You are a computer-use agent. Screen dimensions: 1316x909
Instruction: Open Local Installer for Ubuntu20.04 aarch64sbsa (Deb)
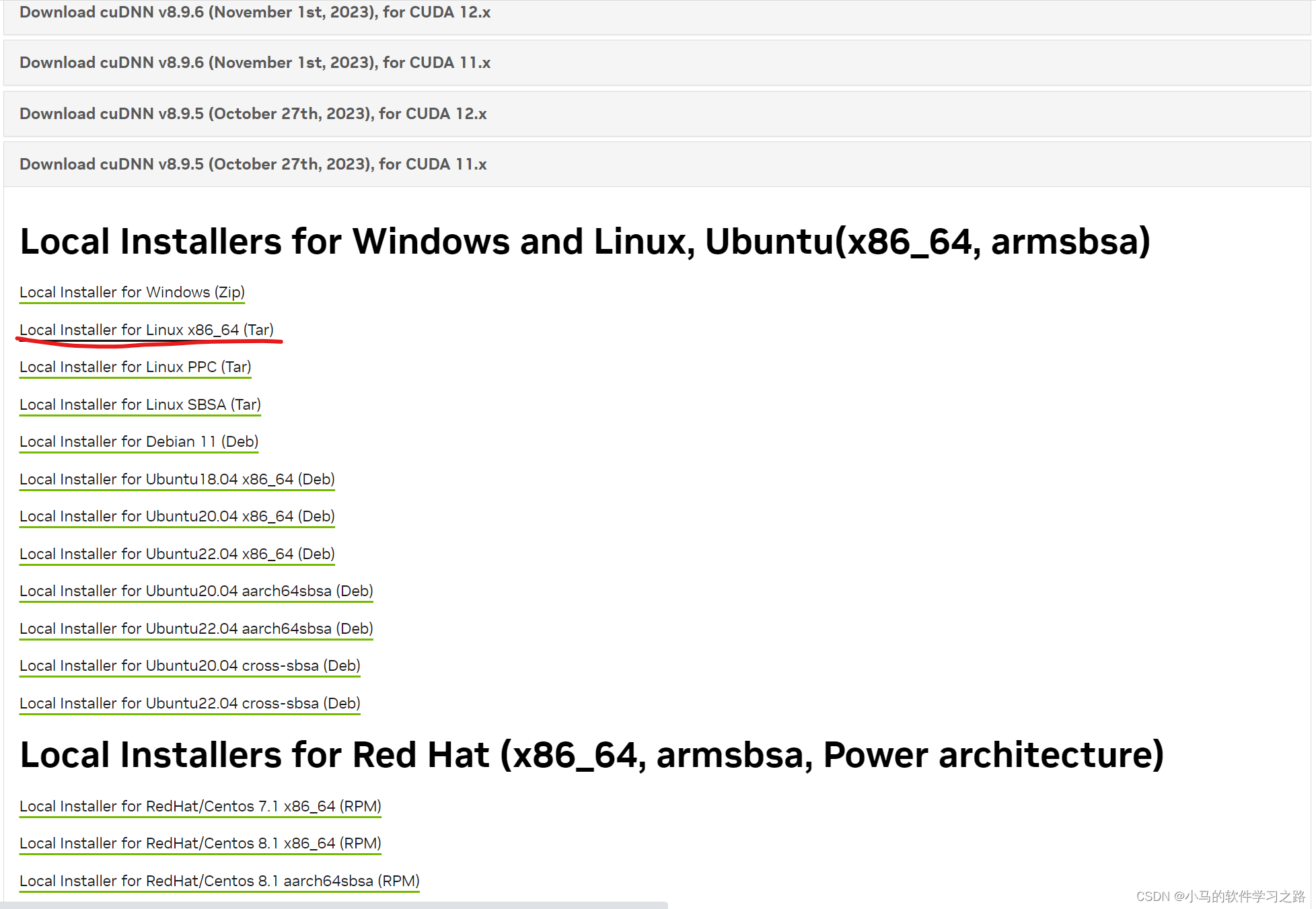point(196,591)
